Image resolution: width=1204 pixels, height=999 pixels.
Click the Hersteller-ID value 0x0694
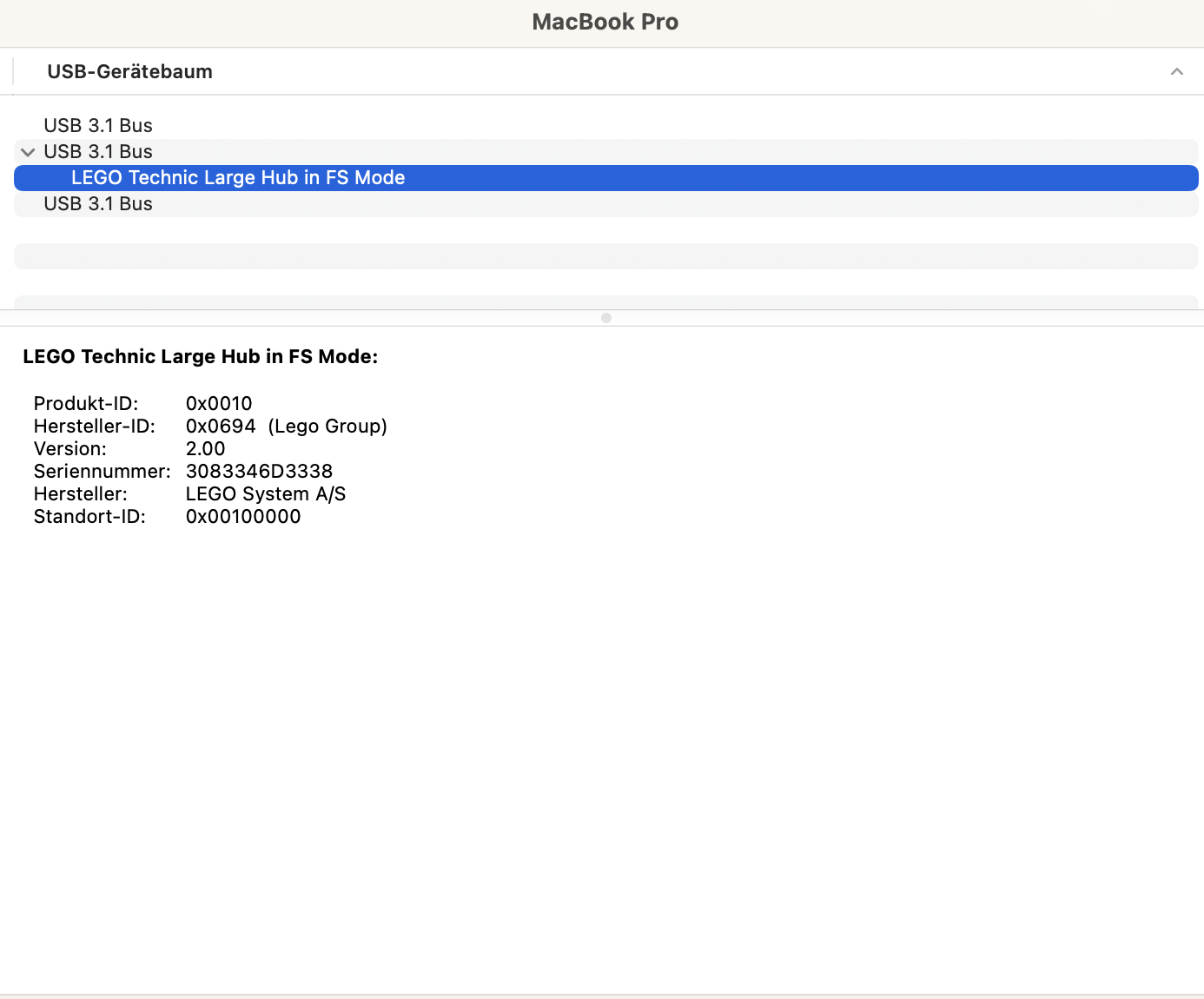pyautogui.click(x=220, y=426)
